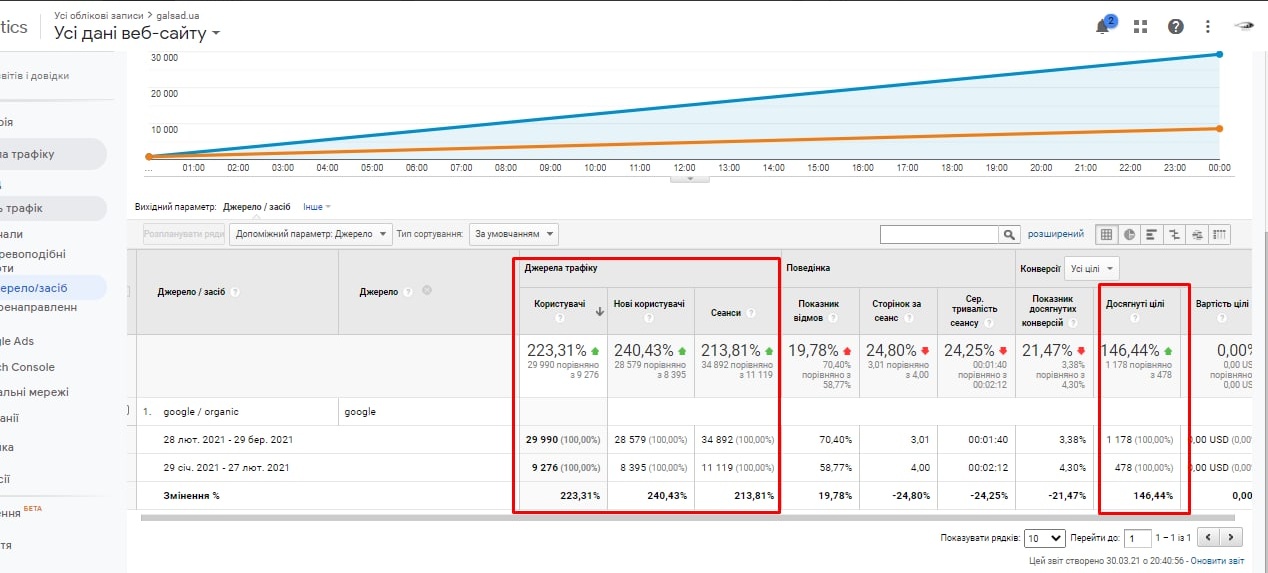The height and width of the screenshot is (573, 1268).
Task: Click the table search magnifier button
Action: click(1010, 234)
